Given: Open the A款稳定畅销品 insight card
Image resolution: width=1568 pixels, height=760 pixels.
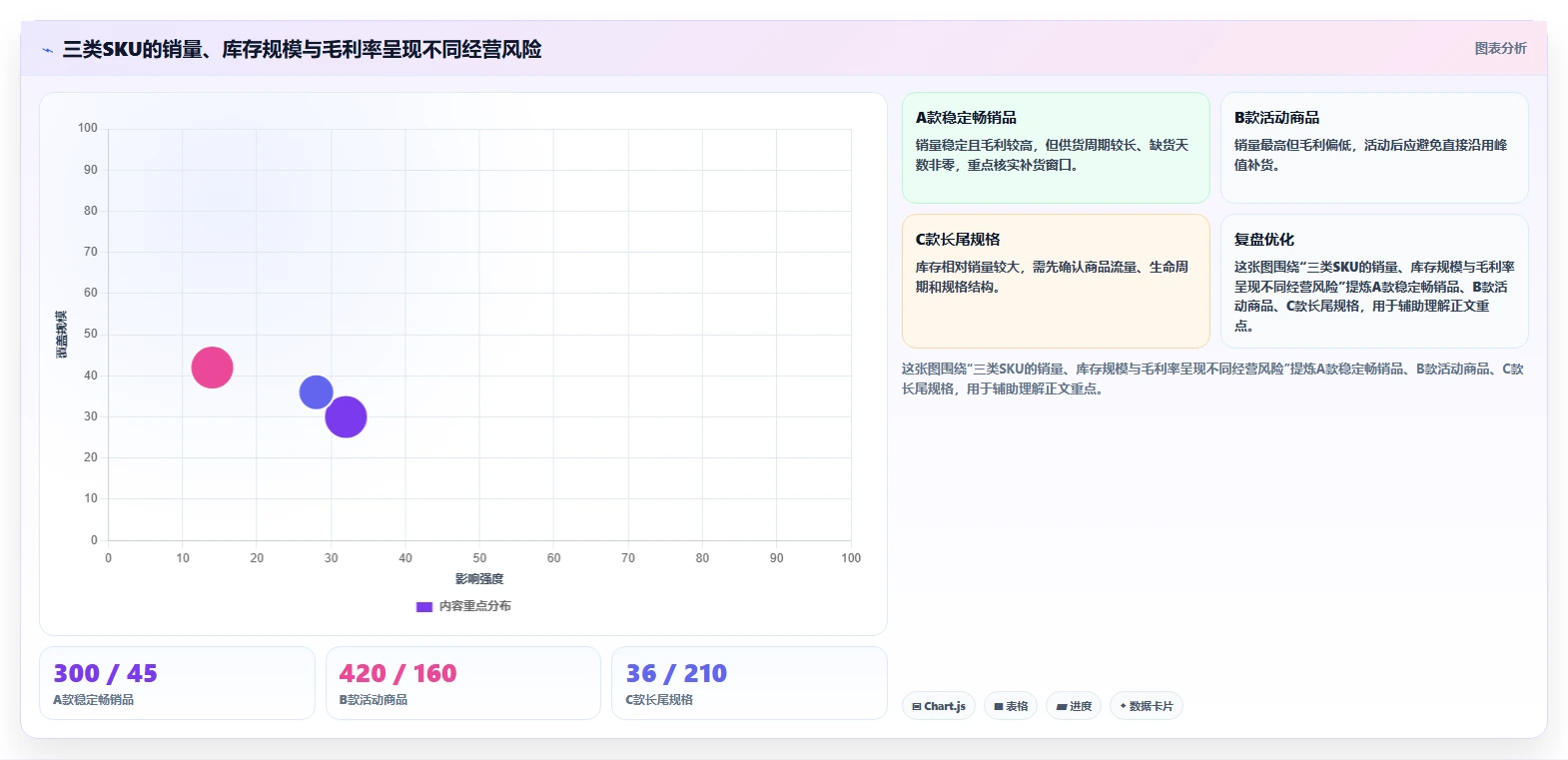Looking at the screenshot, I should (1056, 148).
